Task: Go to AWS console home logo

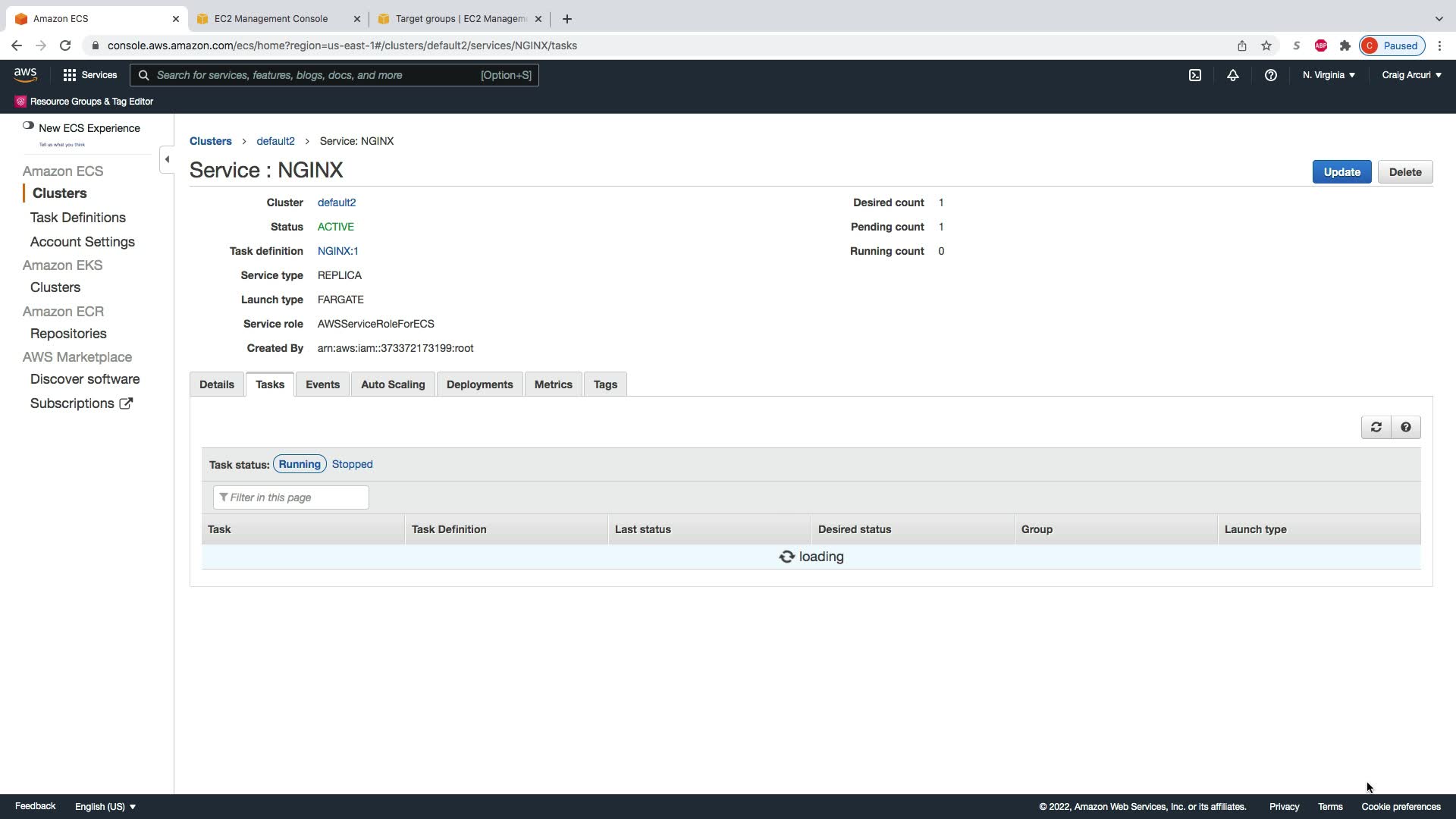Action: [25, 74]
